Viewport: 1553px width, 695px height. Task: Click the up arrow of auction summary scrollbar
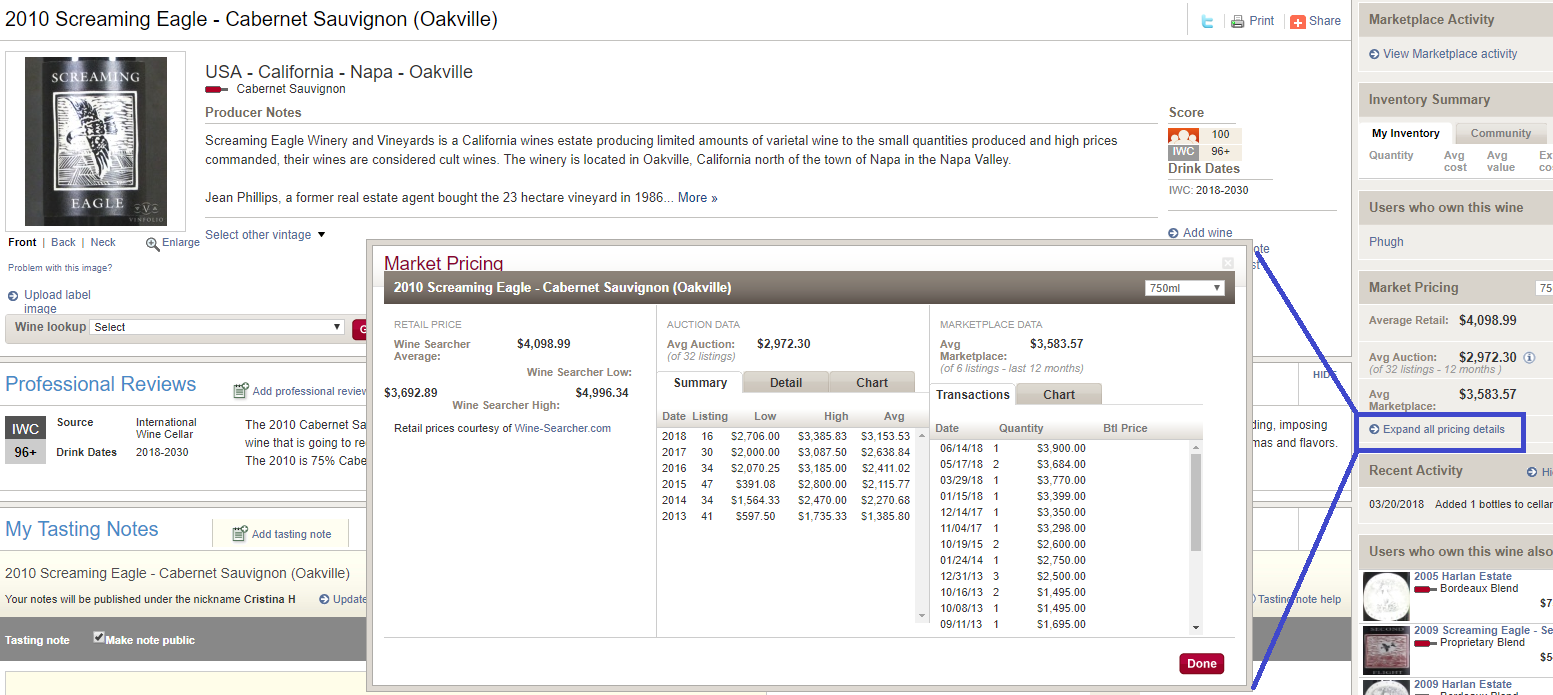(x=923, y=435)
